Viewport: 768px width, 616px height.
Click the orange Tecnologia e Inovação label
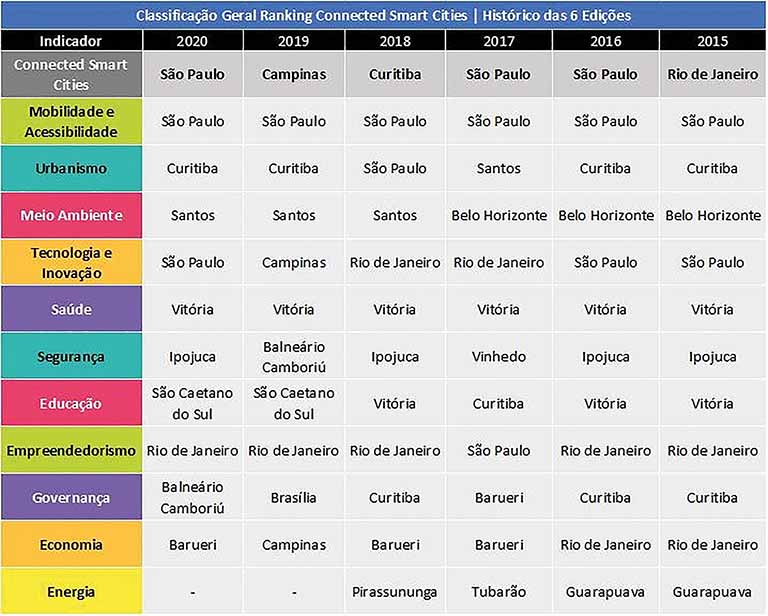click(x=72, y=263)
